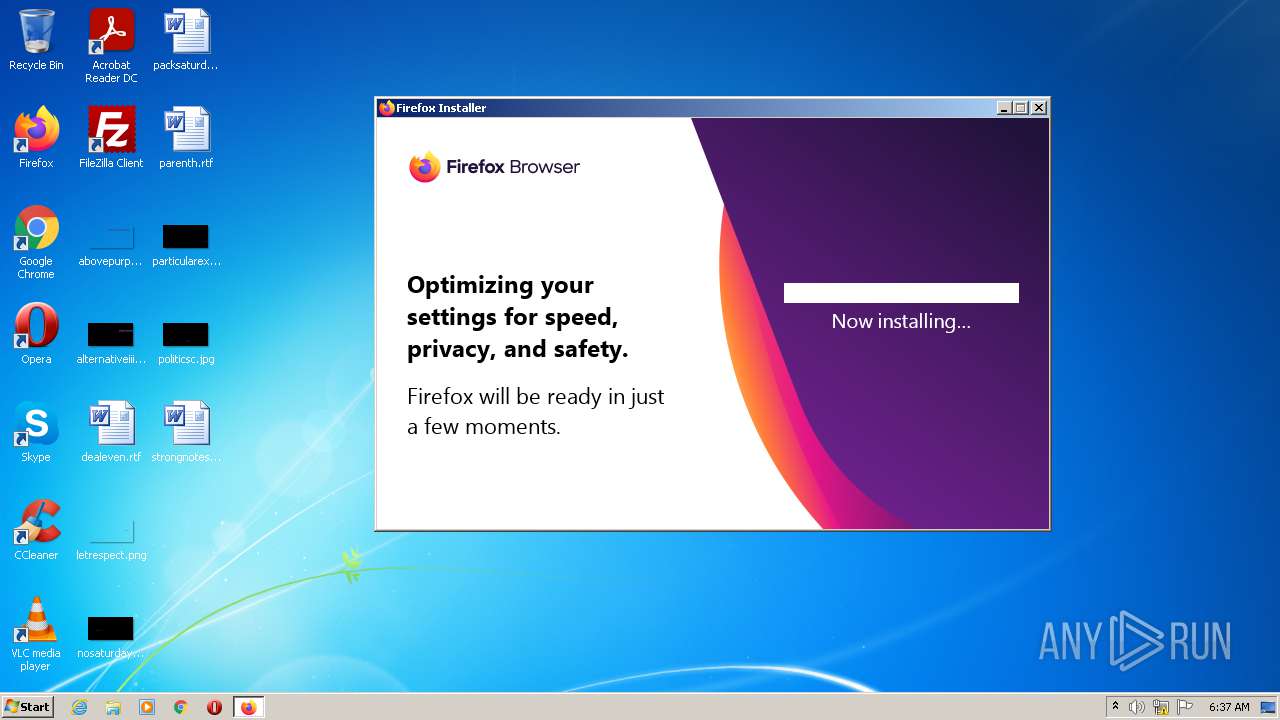Select the parenth.rtf document icon
This screenshot has height=720, width=1280.
[186, 138]
